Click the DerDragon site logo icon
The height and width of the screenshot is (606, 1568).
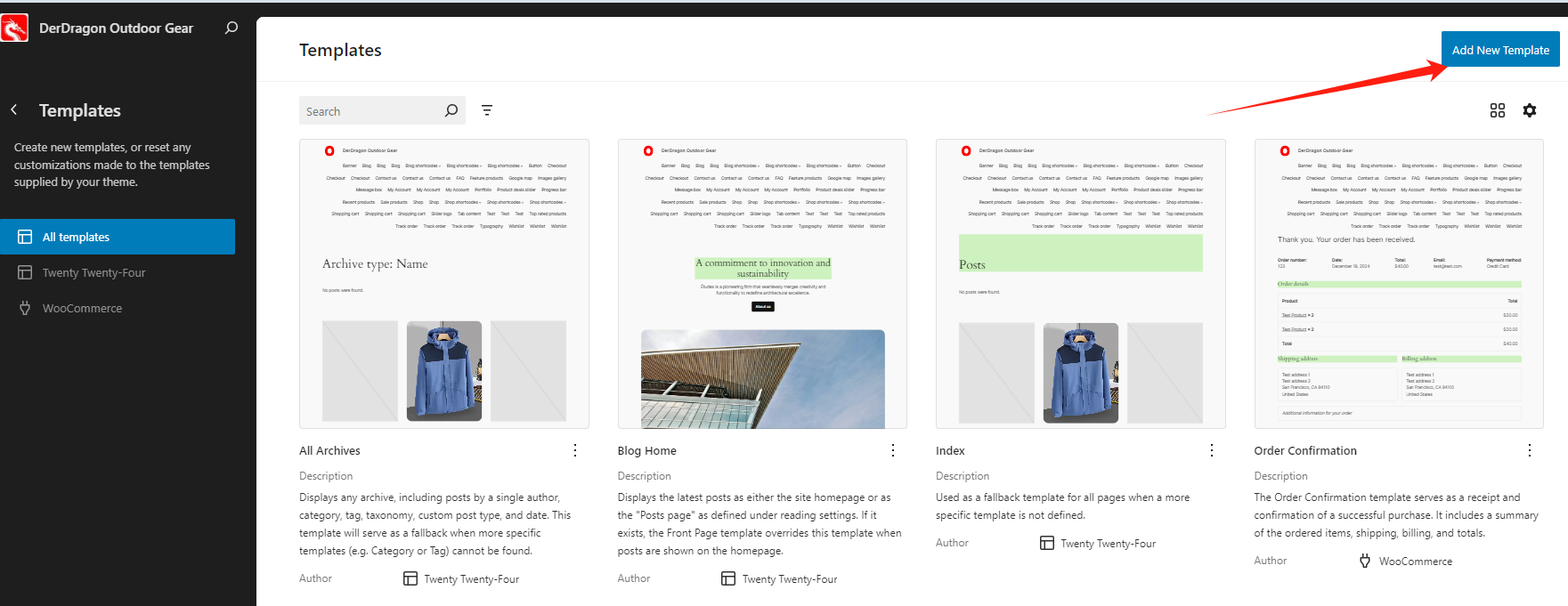(14, 28)
